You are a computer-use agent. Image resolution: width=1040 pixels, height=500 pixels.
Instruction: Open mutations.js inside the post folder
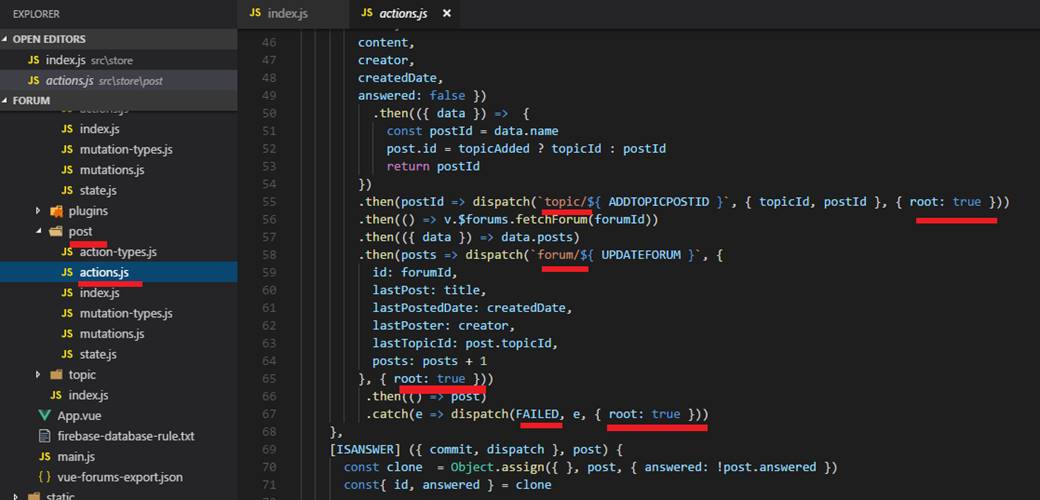point(112,334)
